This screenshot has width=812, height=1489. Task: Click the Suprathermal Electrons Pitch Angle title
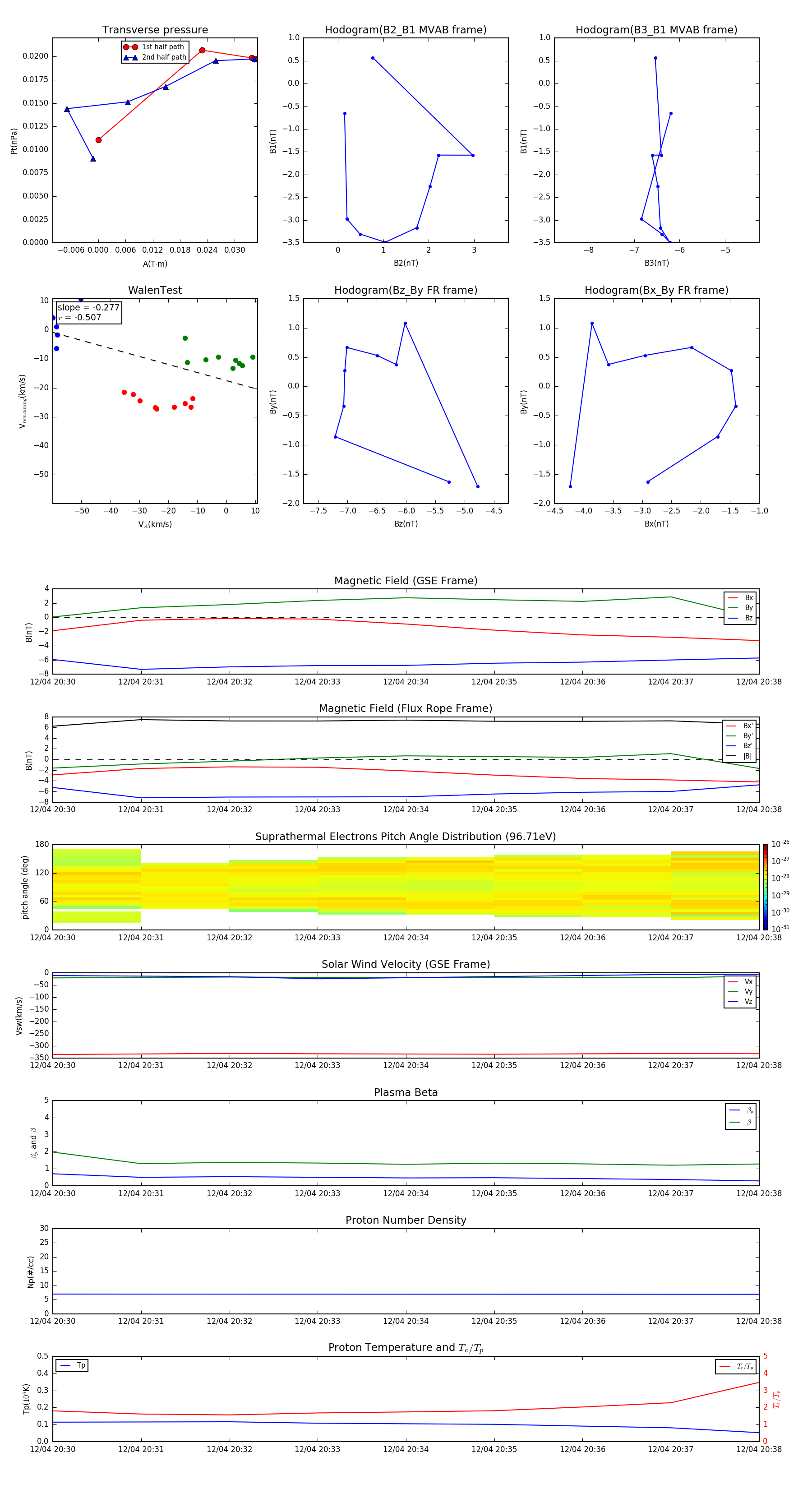click(x=406, y=837)
